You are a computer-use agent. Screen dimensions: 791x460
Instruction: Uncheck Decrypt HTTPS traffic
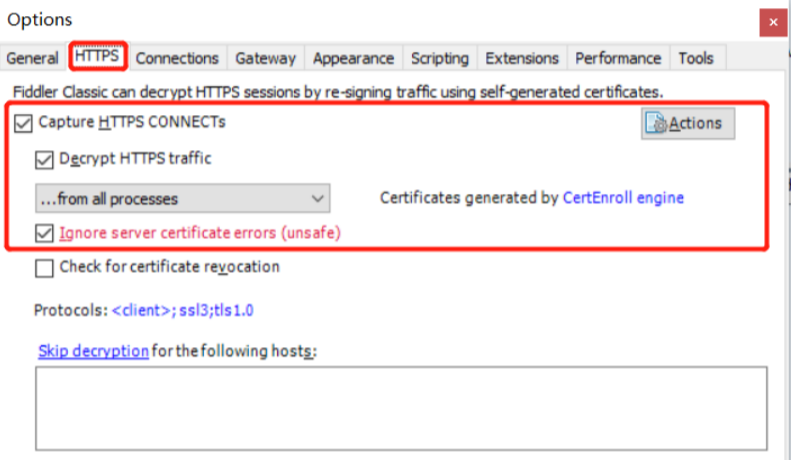(44, 160)
